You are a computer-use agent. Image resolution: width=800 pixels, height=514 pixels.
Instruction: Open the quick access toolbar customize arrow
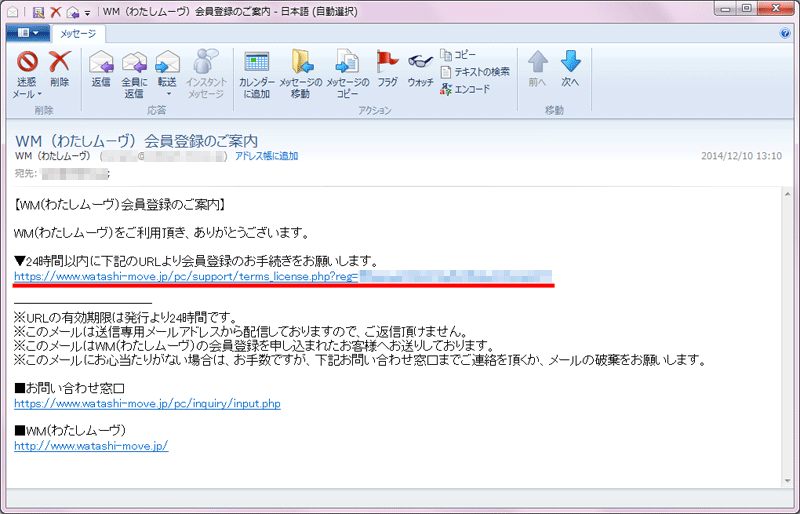87,12
